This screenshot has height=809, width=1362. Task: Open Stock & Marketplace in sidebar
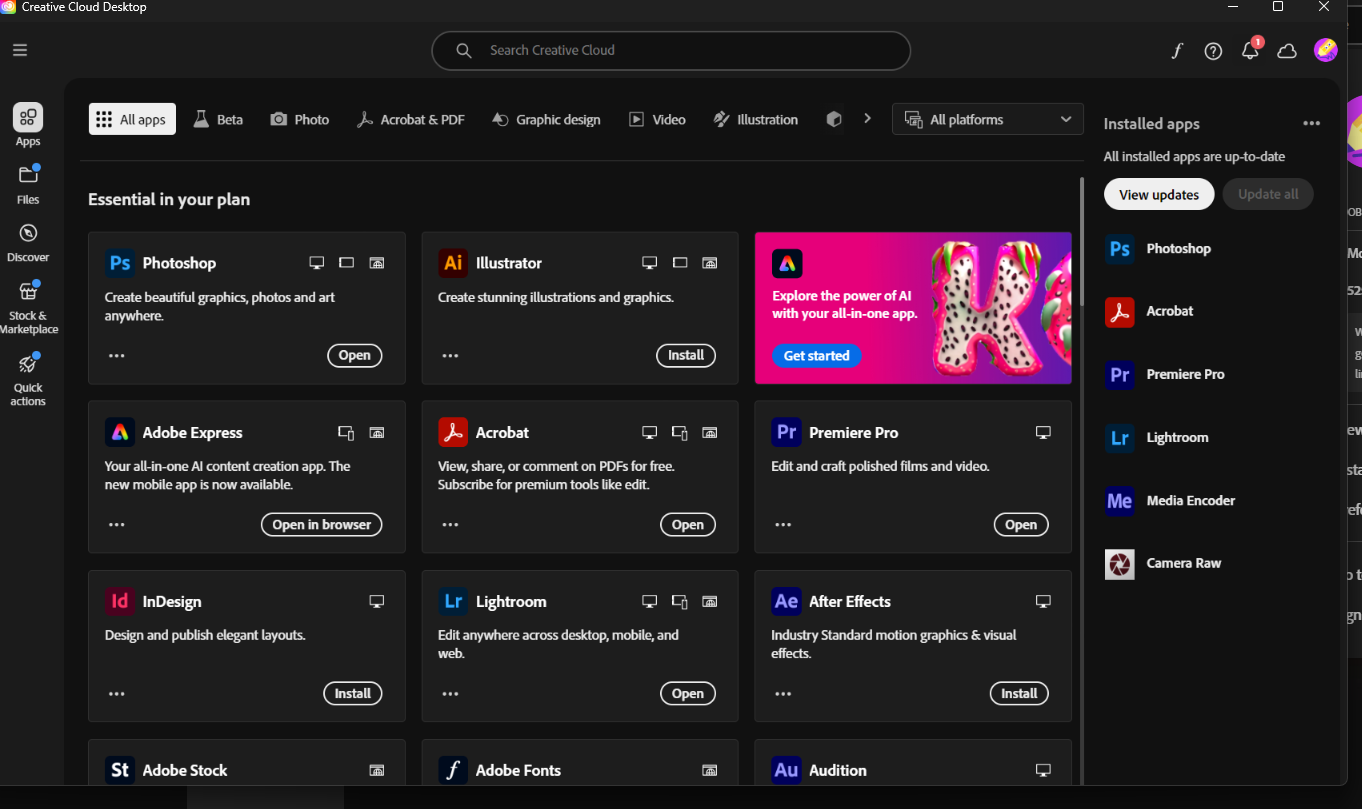[28, 306]
